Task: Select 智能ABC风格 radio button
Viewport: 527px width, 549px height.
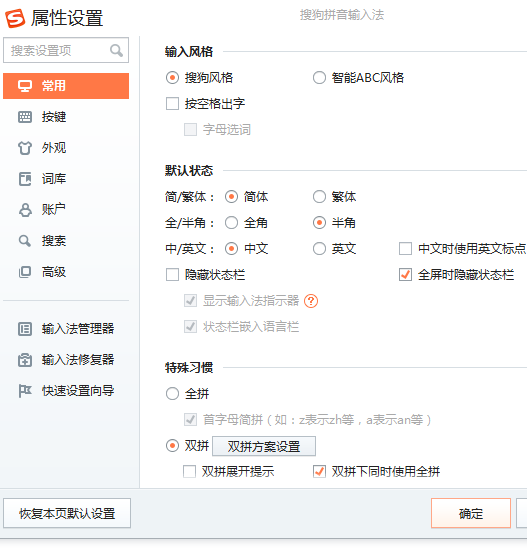Action: [319, 78]
